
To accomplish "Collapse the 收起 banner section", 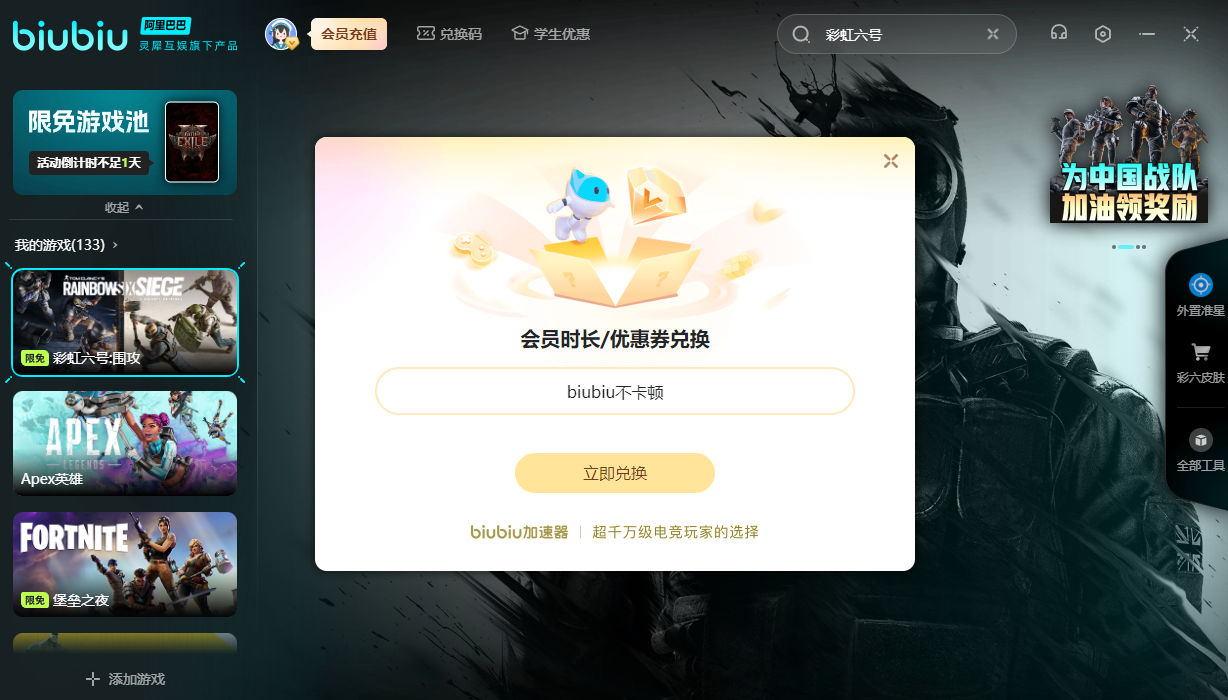I will coord(124,207).
